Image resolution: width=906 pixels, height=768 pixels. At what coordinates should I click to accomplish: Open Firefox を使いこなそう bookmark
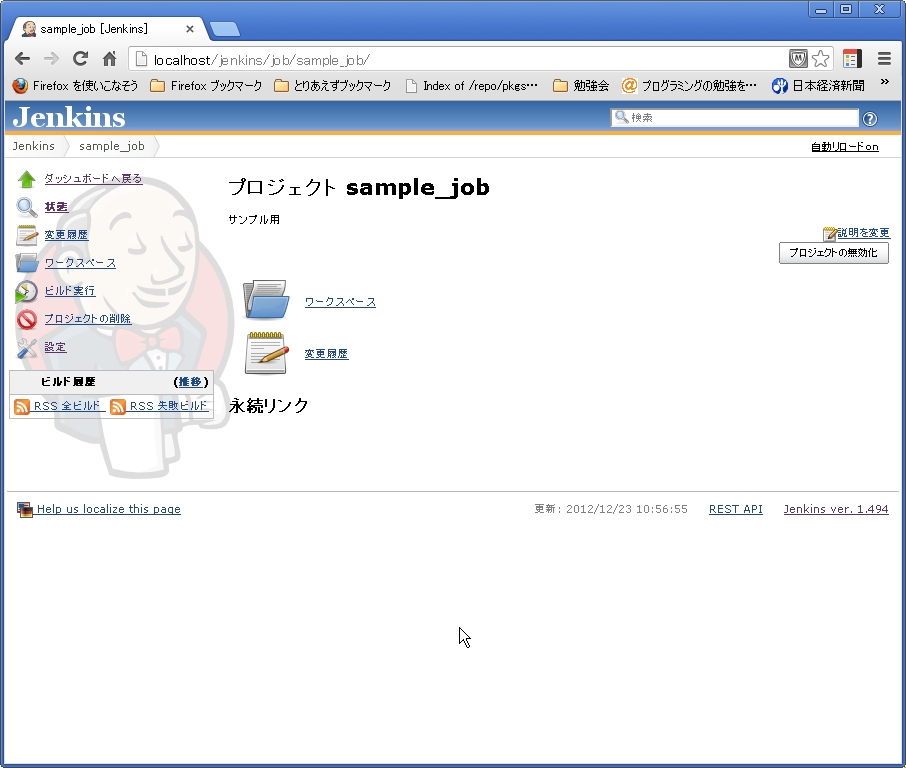point(75,86)
